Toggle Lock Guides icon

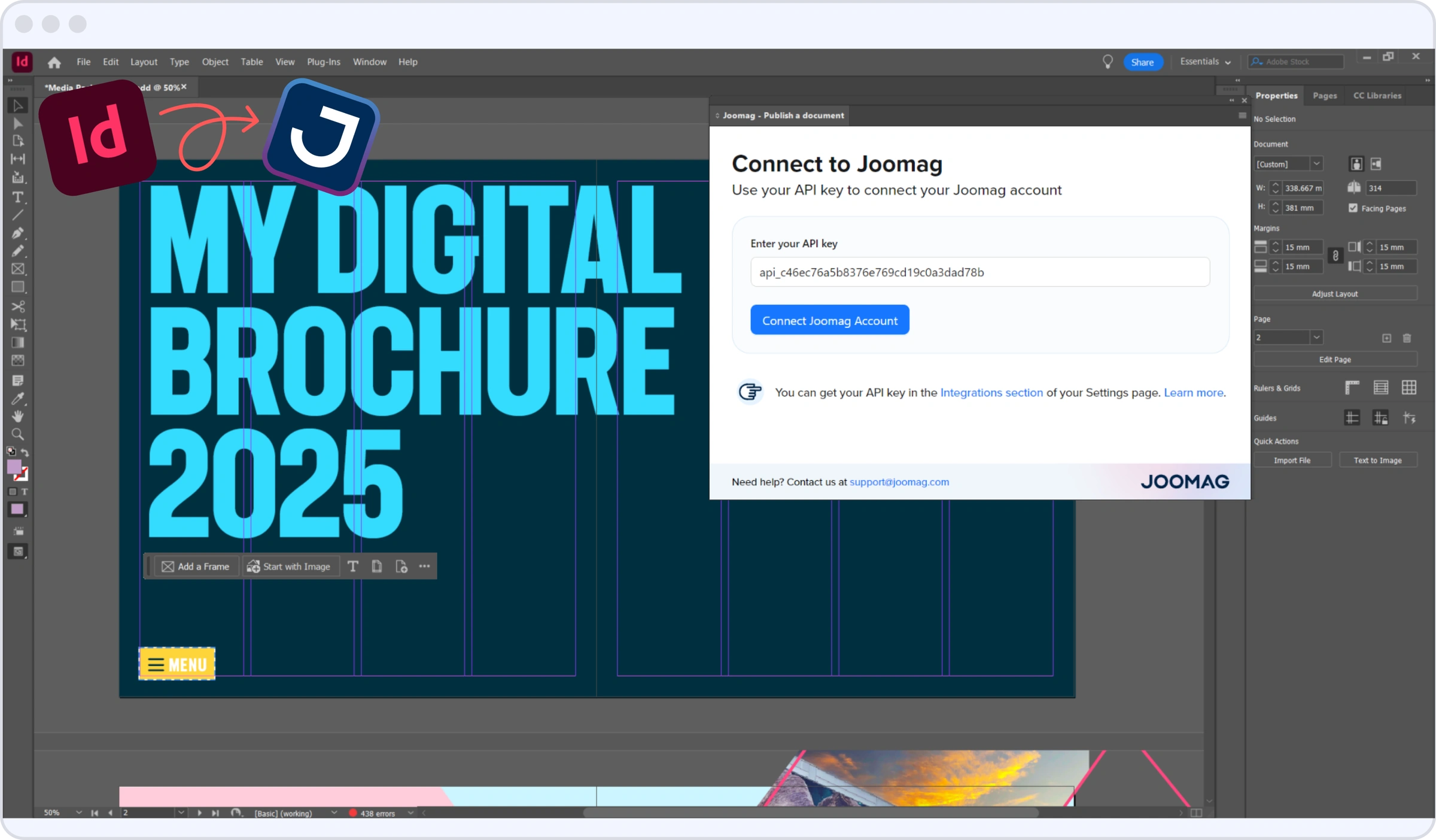[x=1381, y=418]
